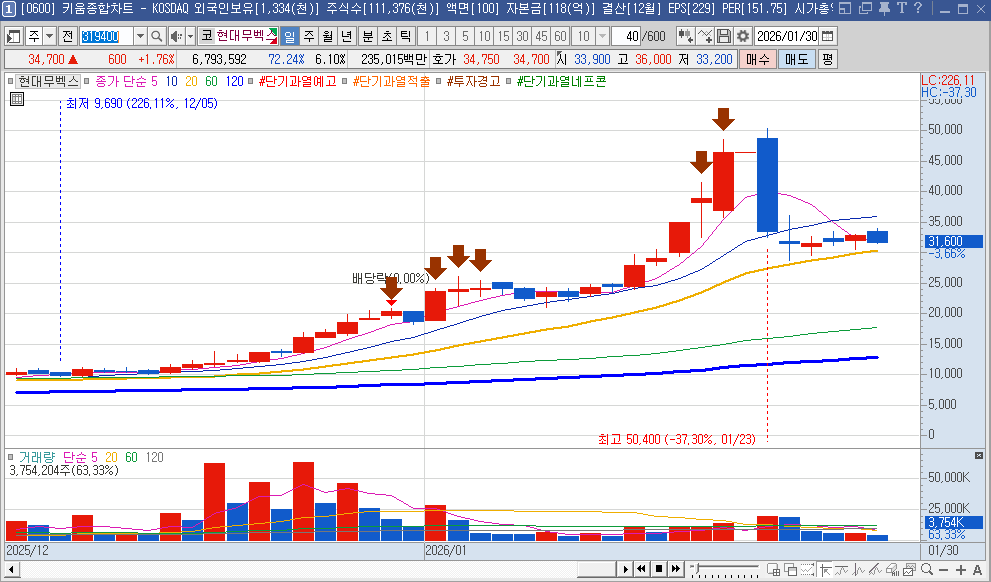The height and width of the screenshot is (582, 991).
Task: Click the stock search magnifier icon
Action: (157, 36)
